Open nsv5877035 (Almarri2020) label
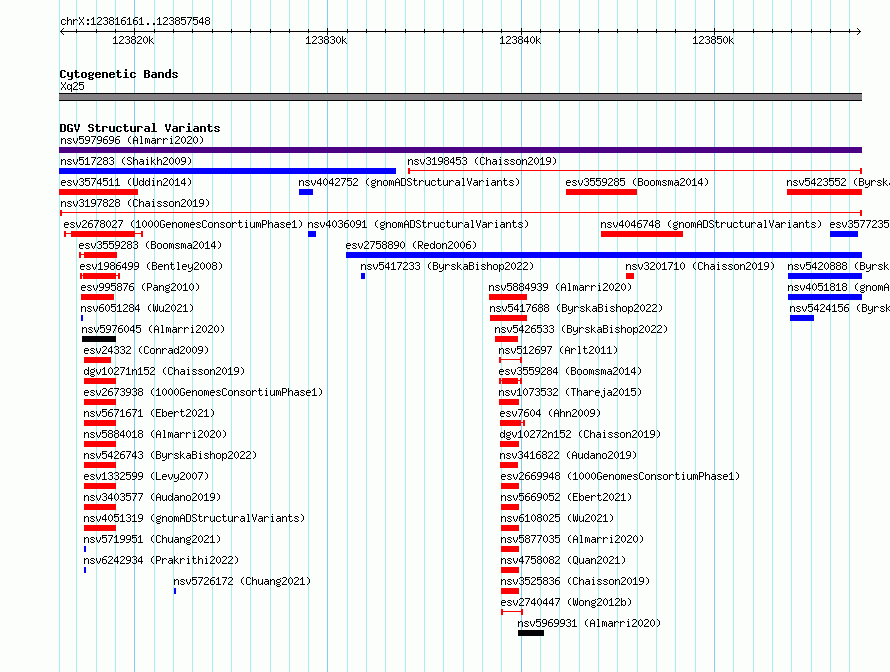The image size is (890, 672). (x=572, y=539)
